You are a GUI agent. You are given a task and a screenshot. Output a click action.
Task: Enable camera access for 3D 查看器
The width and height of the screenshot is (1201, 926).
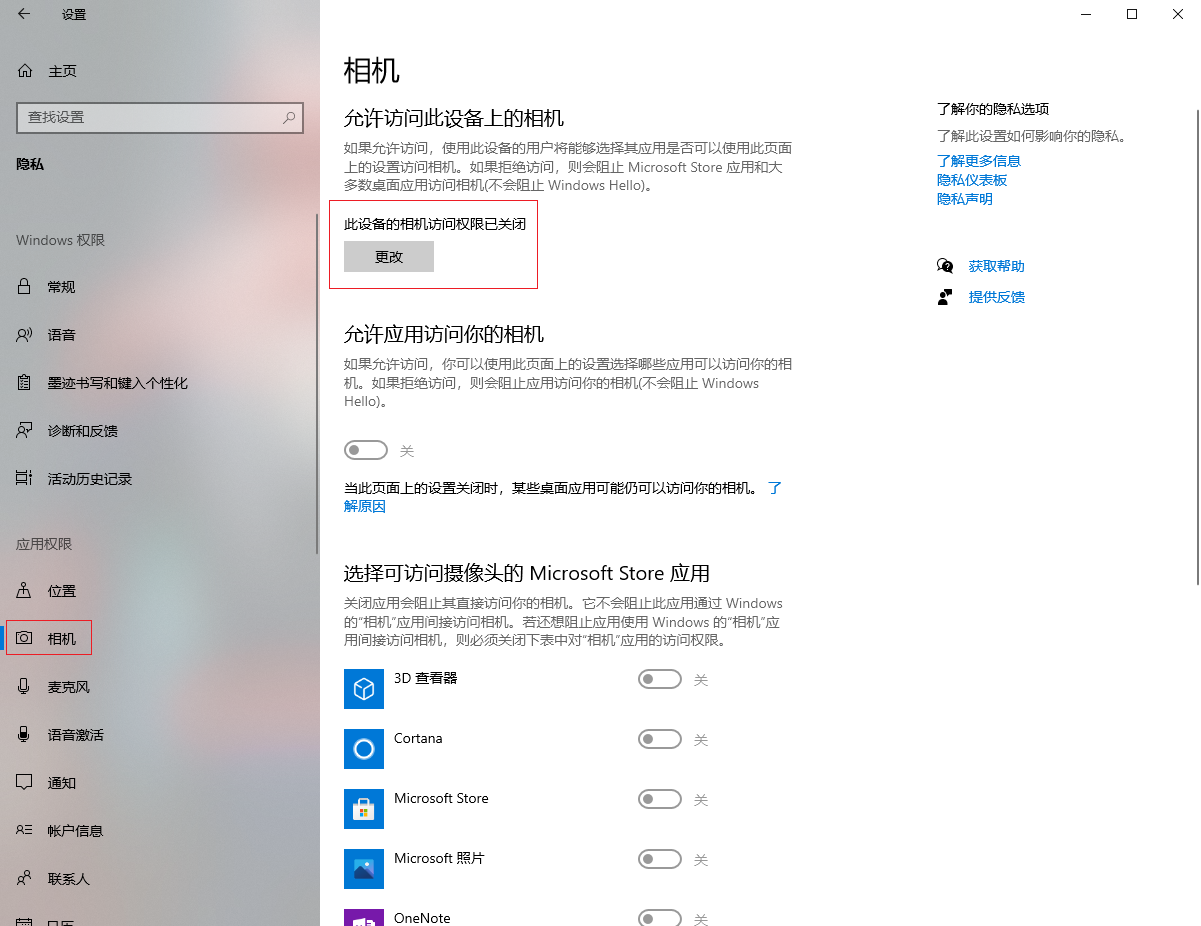tap(659, 680)
